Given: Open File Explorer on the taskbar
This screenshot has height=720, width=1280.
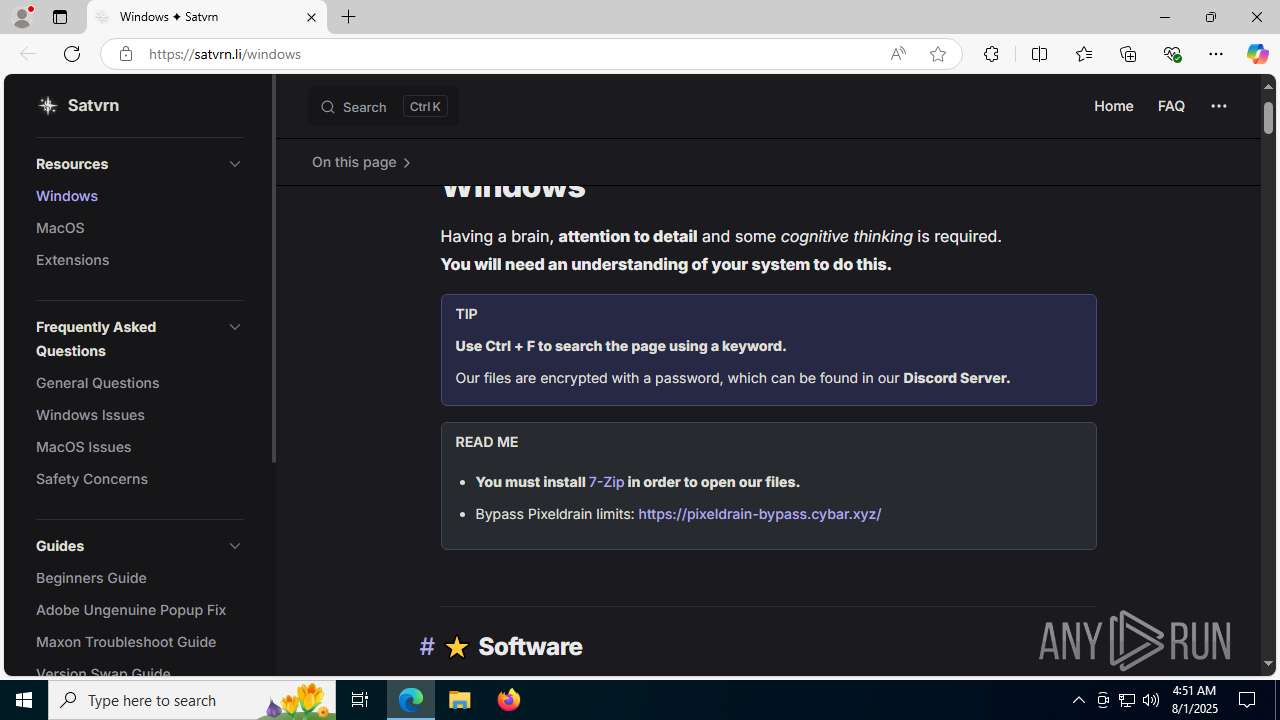Looking at the screenshot, I should point(460,700).
